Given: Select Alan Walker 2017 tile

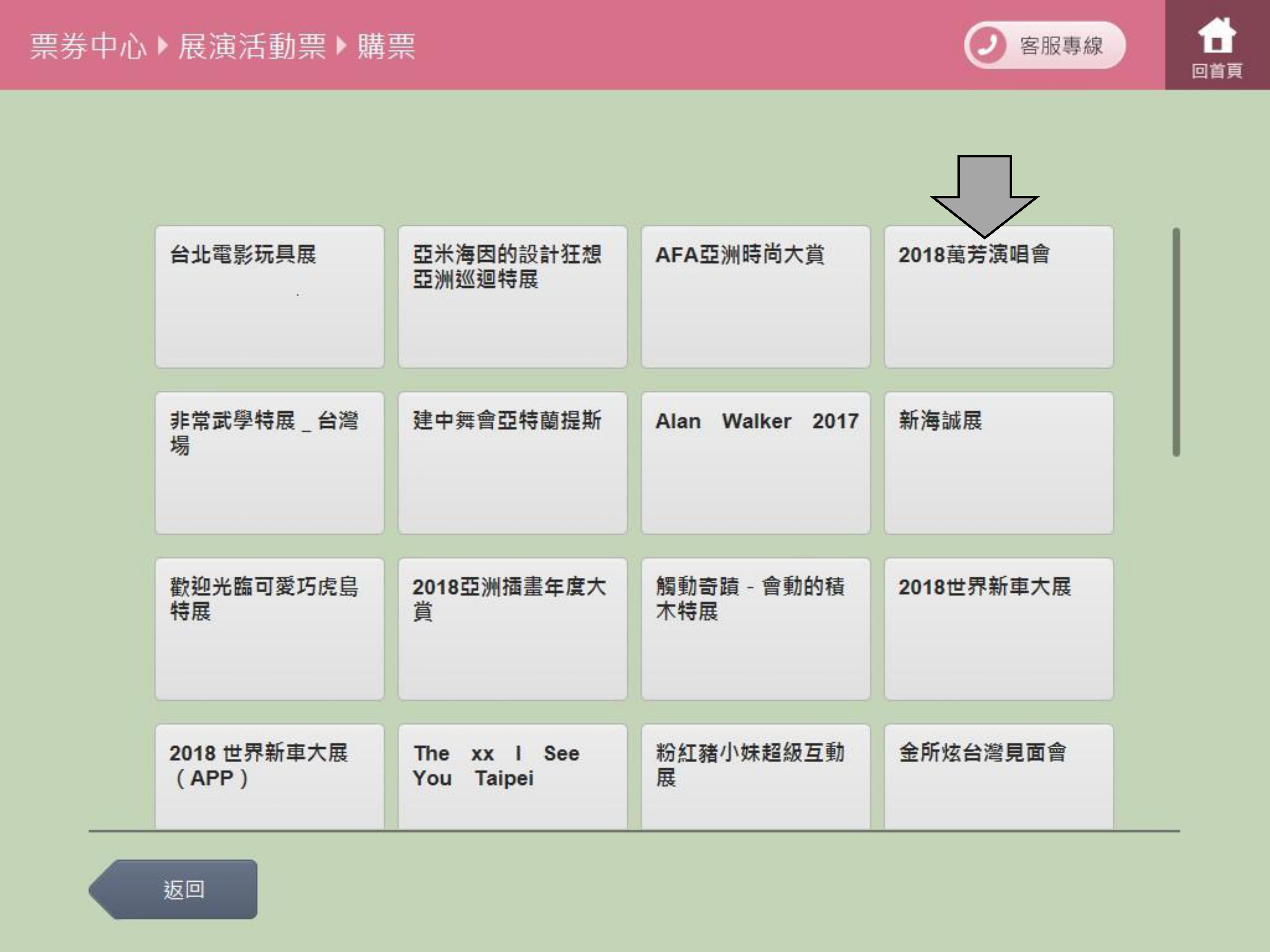Looking at the screenshot, I should [x=755, y=463].
